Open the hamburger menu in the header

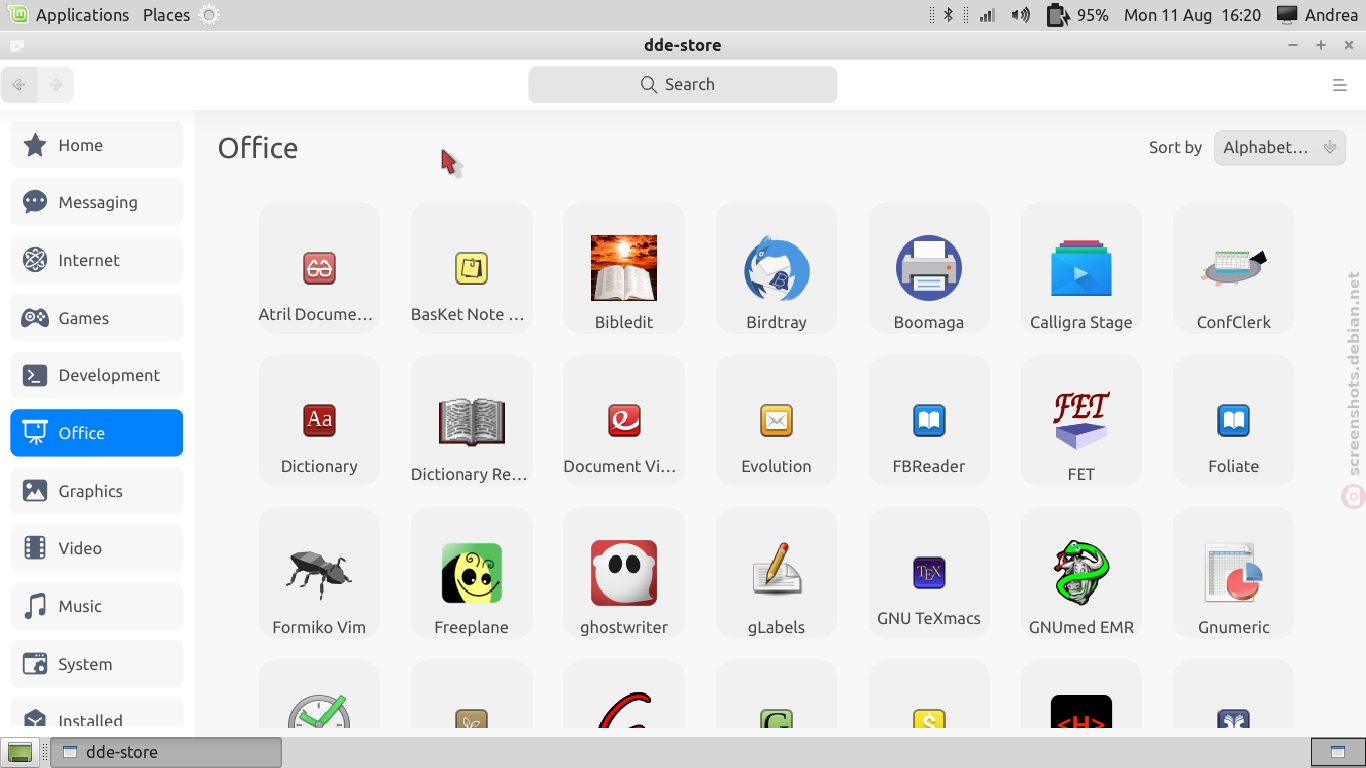(1340, 85)
